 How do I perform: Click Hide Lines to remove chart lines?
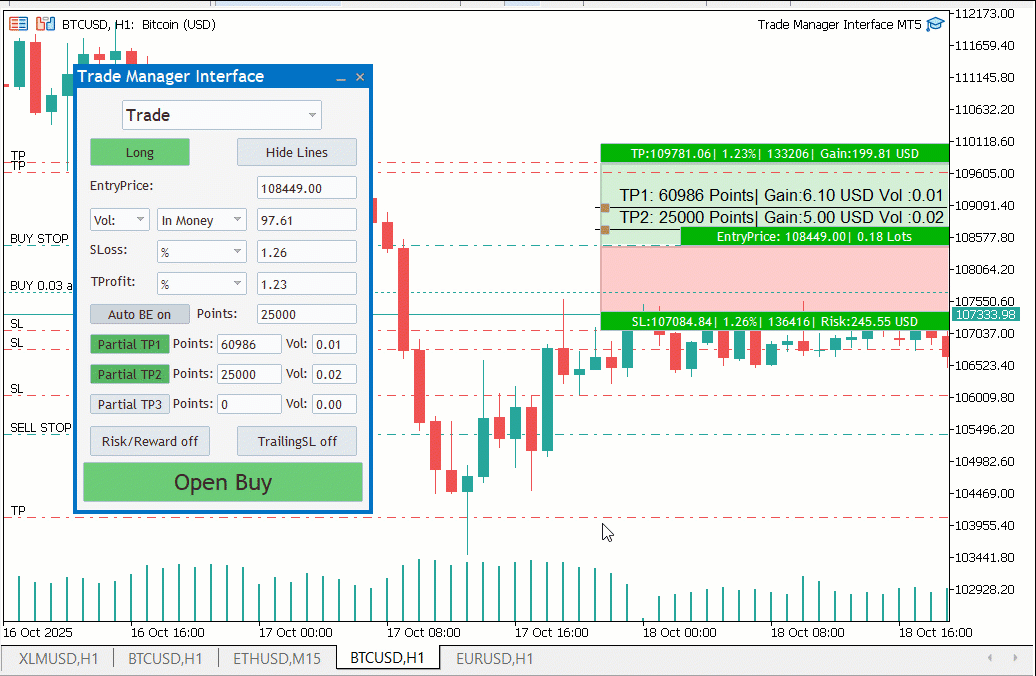[x=296, y=152]
